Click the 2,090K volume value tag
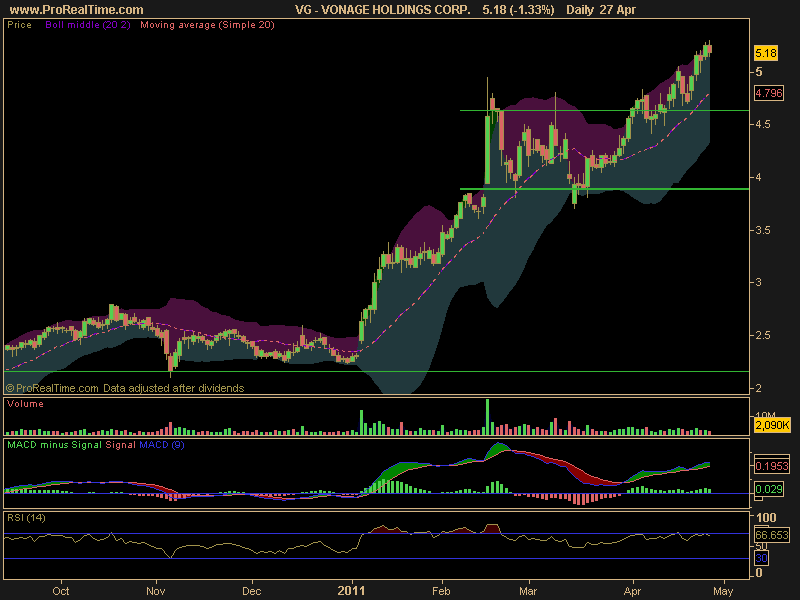800x600 pixels. coord(772,425)
